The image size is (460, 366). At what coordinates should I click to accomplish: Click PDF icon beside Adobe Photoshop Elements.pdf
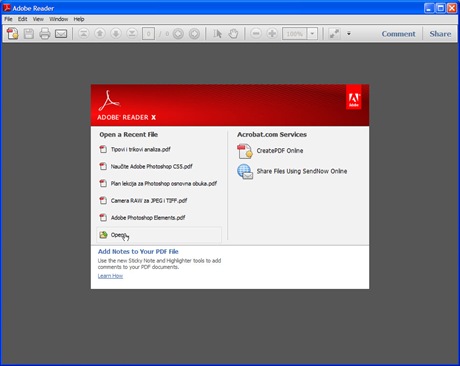click(x=103, y=217)
